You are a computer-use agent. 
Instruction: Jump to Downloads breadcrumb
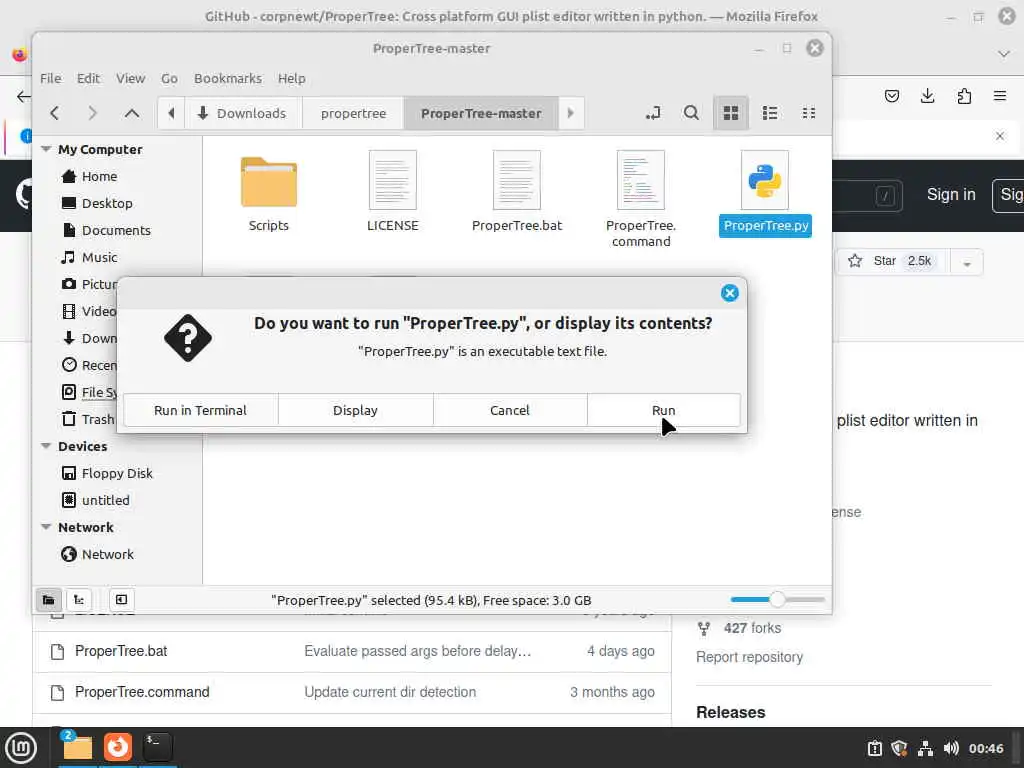pos(242,113)
